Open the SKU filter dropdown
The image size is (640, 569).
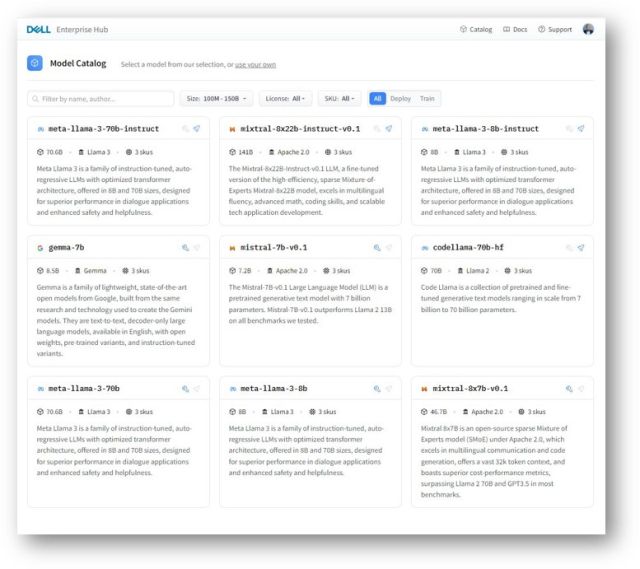click(x=340, y=99)
